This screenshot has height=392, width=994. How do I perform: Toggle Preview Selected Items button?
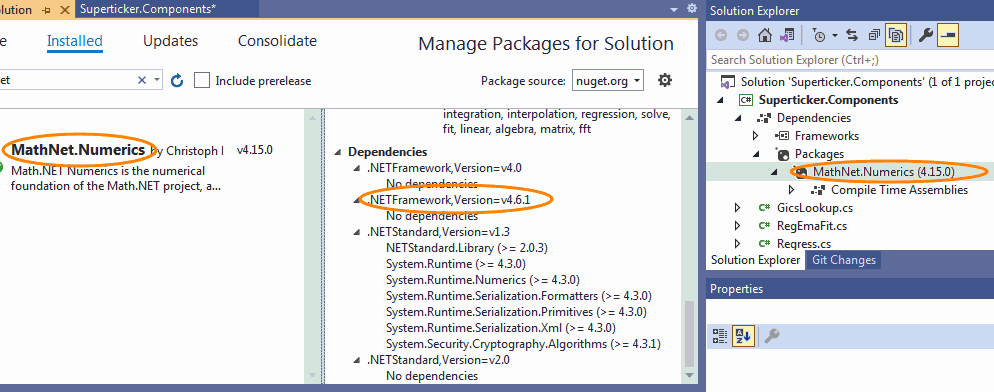(x=948, y=36)
